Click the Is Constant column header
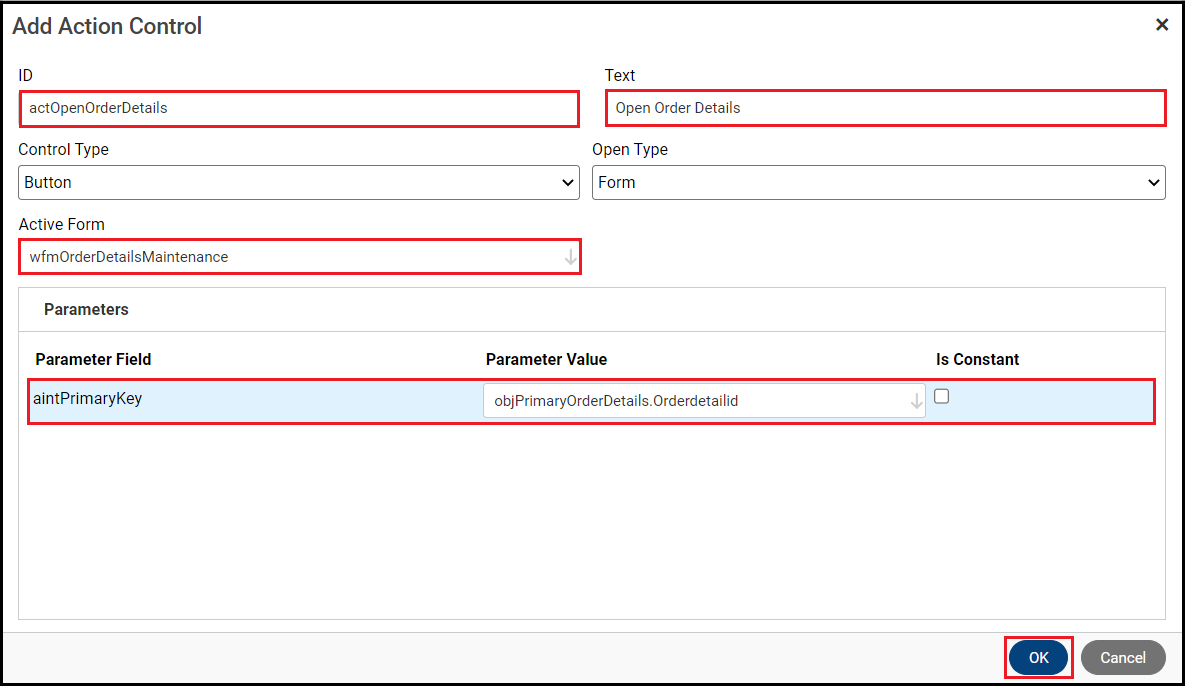This screenshot has height=686, width=1185. coord(977,359)
